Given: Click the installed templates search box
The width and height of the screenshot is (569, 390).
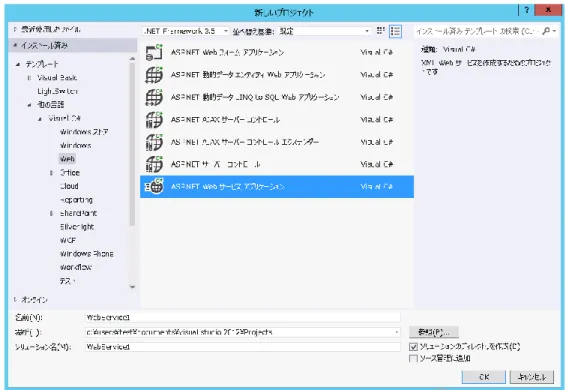Looking at the screenshot, I should click(x=478, y=31).
